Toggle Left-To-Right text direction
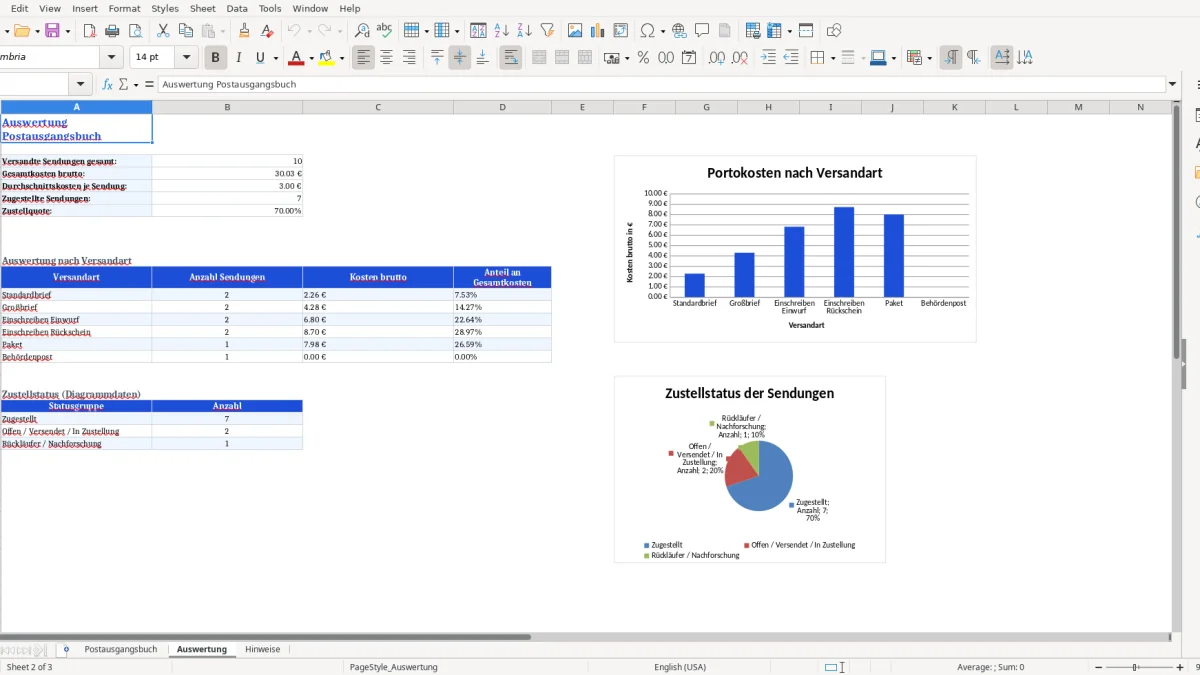 click(x=951, y=58)
